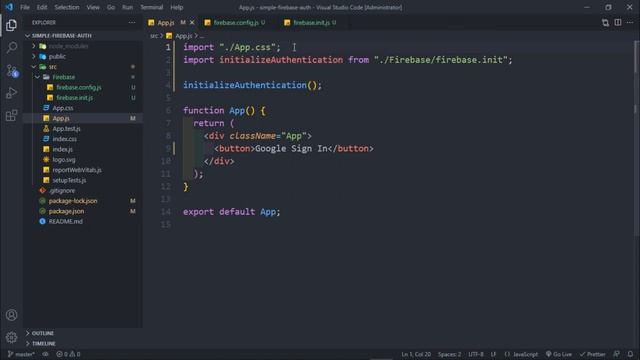Screen dimensions: 640x360
Task: Open the Manage gear icon
Action: [11, 337]
